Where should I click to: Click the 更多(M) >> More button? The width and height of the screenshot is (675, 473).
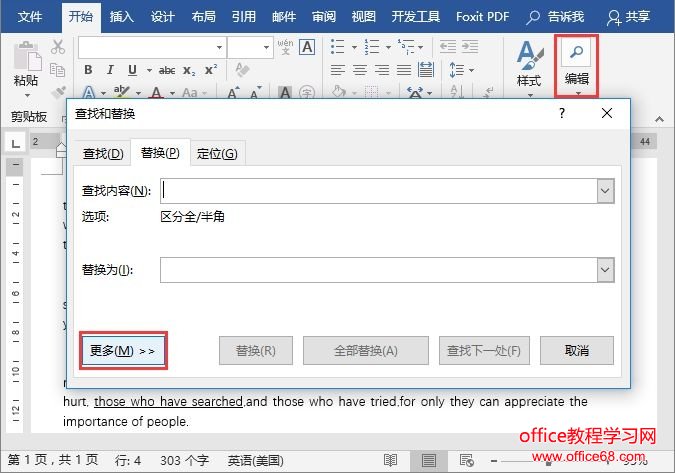(123, 350)
